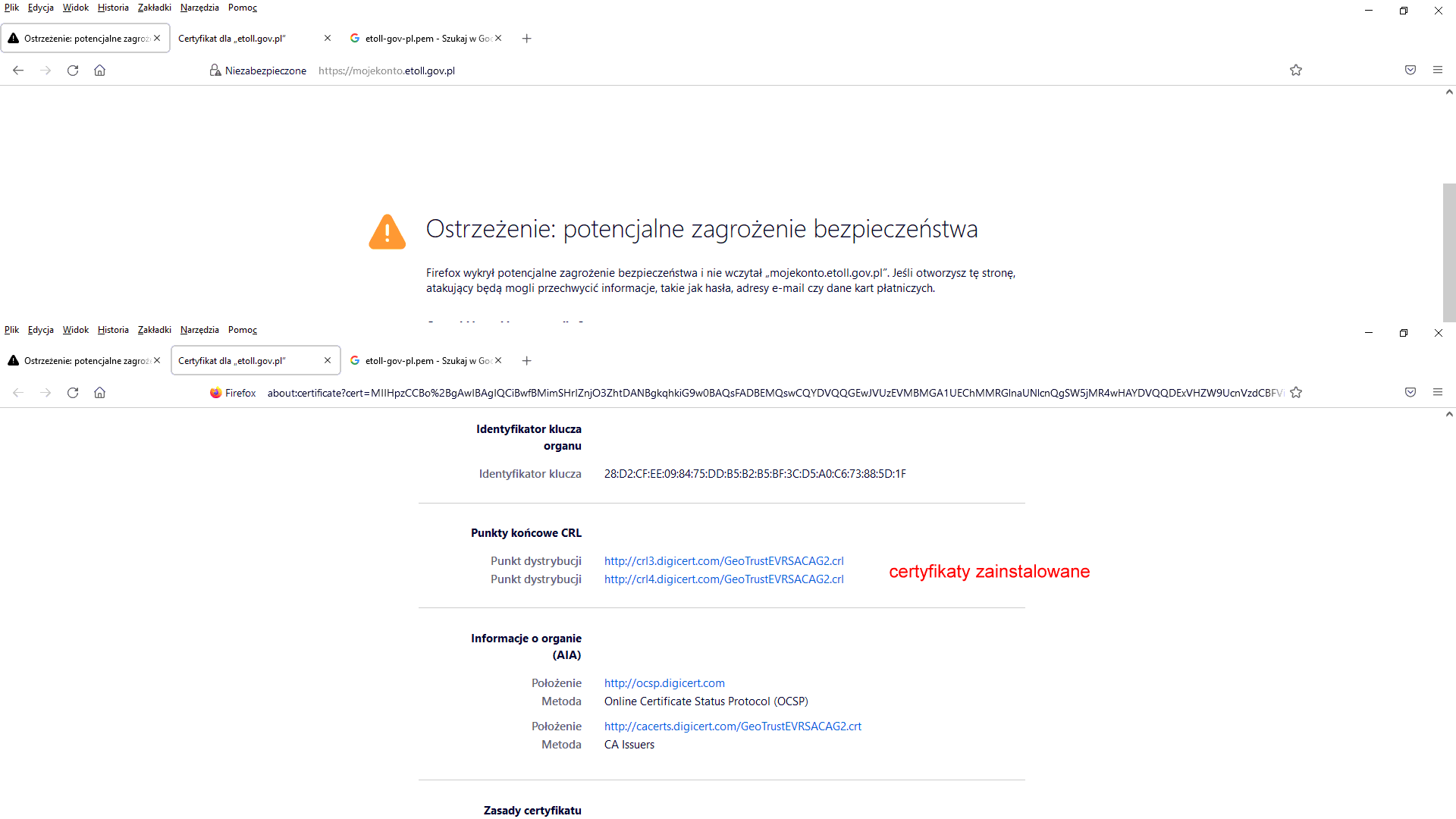Click the key identifier value 28:D2:CF:EE
This screenshot has width=1456, height=819.
[755, 474]
